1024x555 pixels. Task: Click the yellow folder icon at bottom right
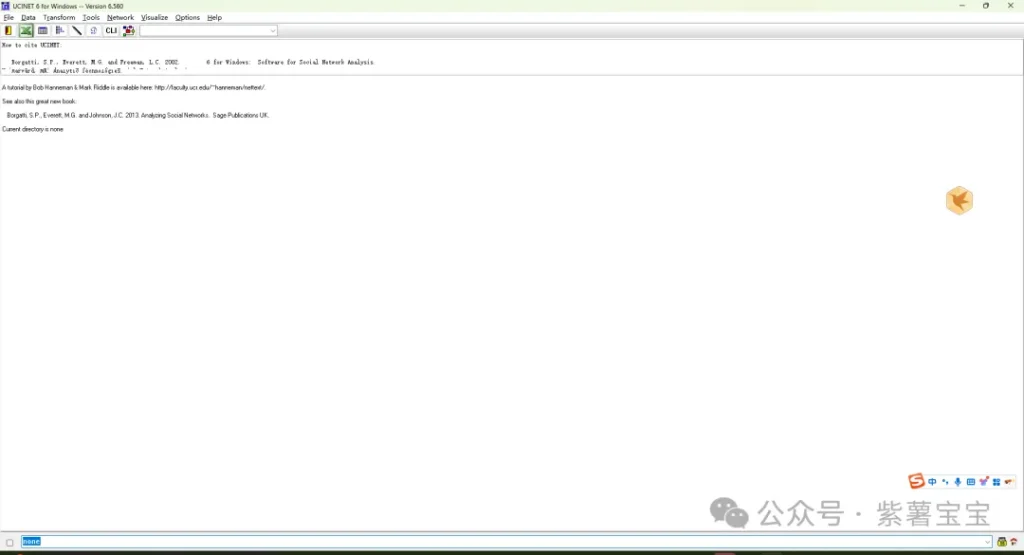tap(1002, 542)
